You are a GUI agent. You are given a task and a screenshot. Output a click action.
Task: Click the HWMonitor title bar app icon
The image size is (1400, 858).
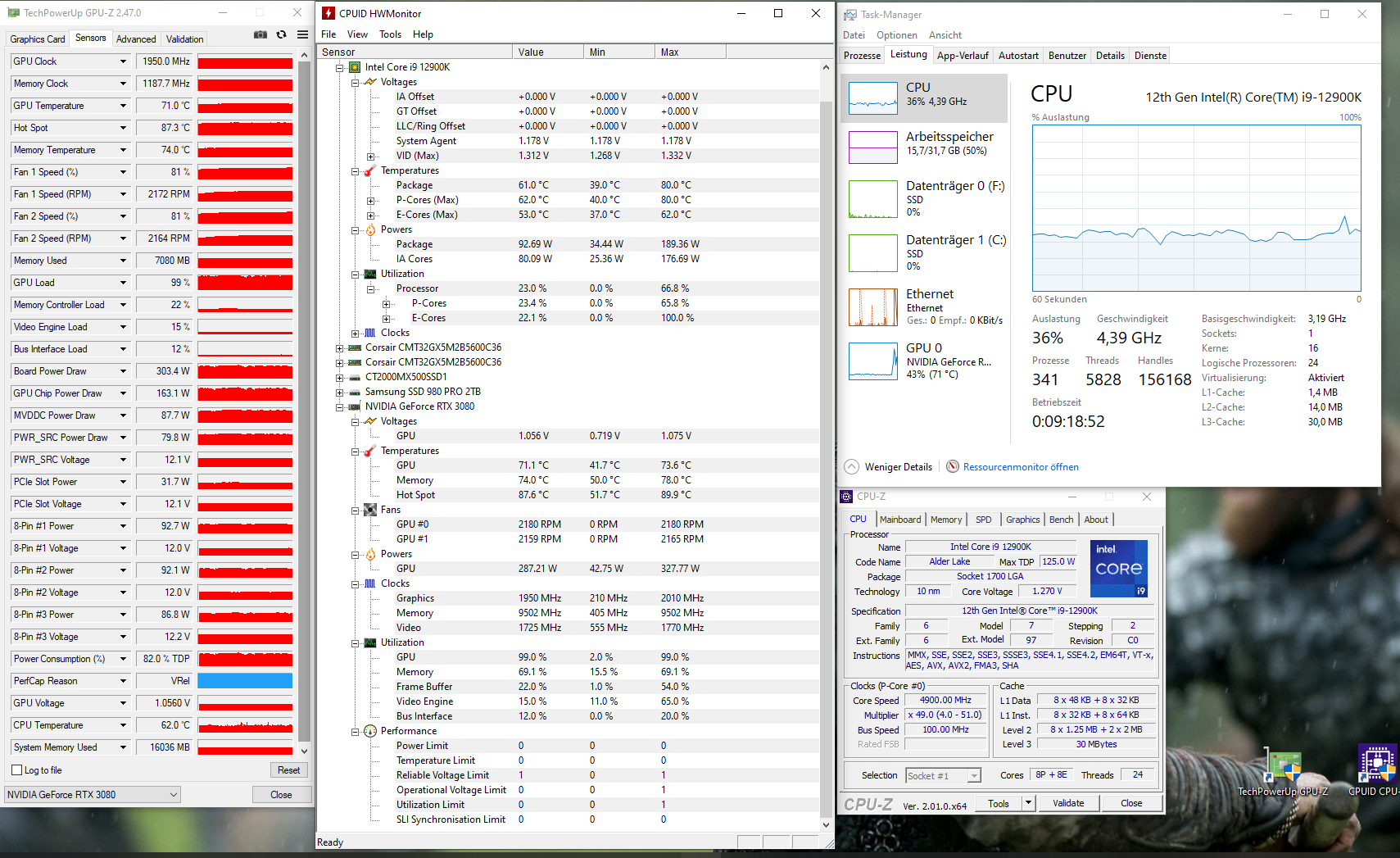click(328, 13)
